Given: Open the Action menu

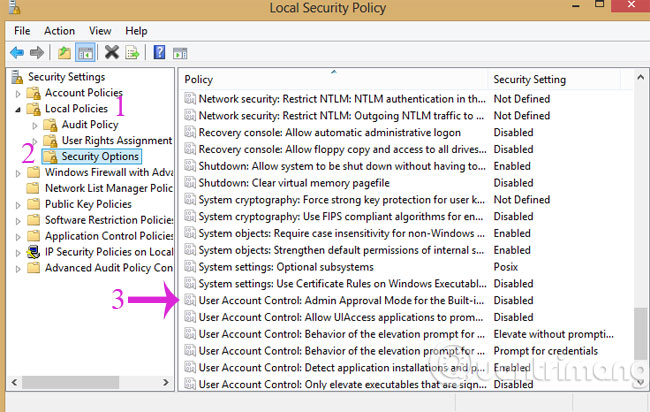Looking at the screenshot, I should click(x=59, y=31).
